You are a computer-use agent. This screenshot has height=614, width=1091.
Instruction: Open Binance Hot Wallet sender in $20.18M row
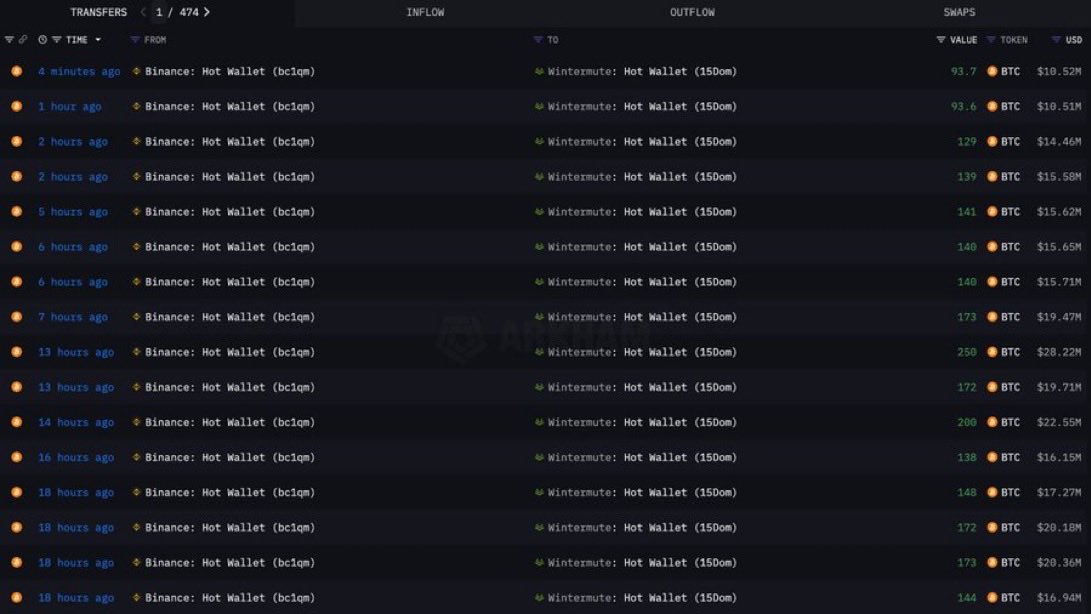tap(230, 527)
